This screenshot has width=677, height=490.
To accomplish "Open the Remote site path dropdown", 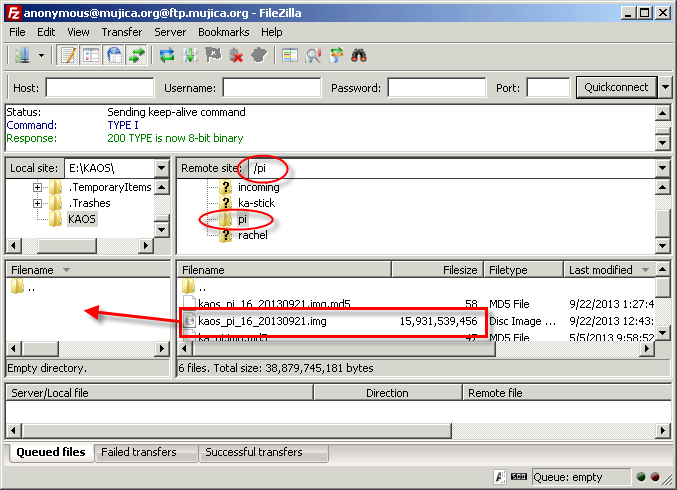I will coord(663,168).
